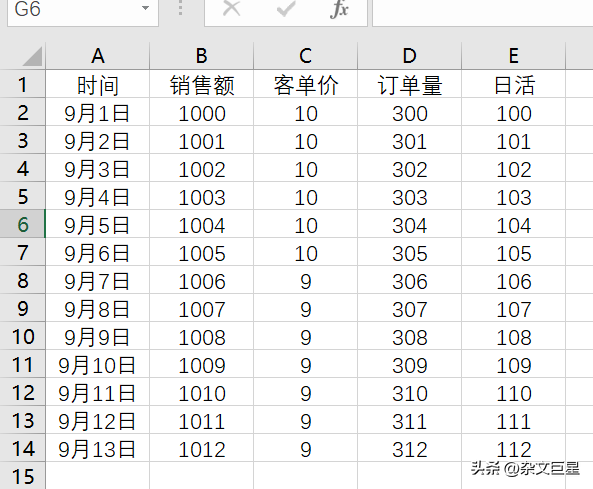Select row 15 header

click(23, 476)
